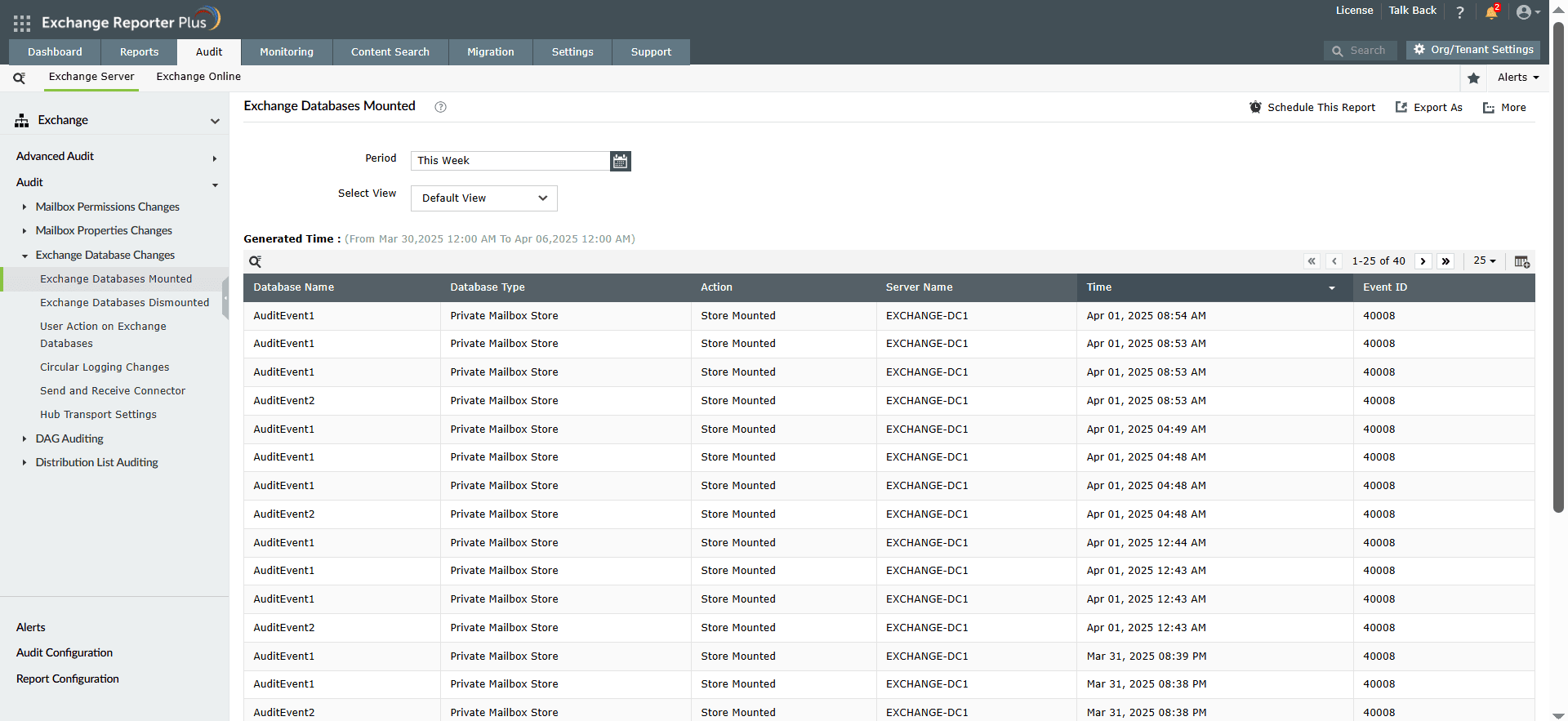
Task: Open the help question mark icon
Action: pos(1460,12)
